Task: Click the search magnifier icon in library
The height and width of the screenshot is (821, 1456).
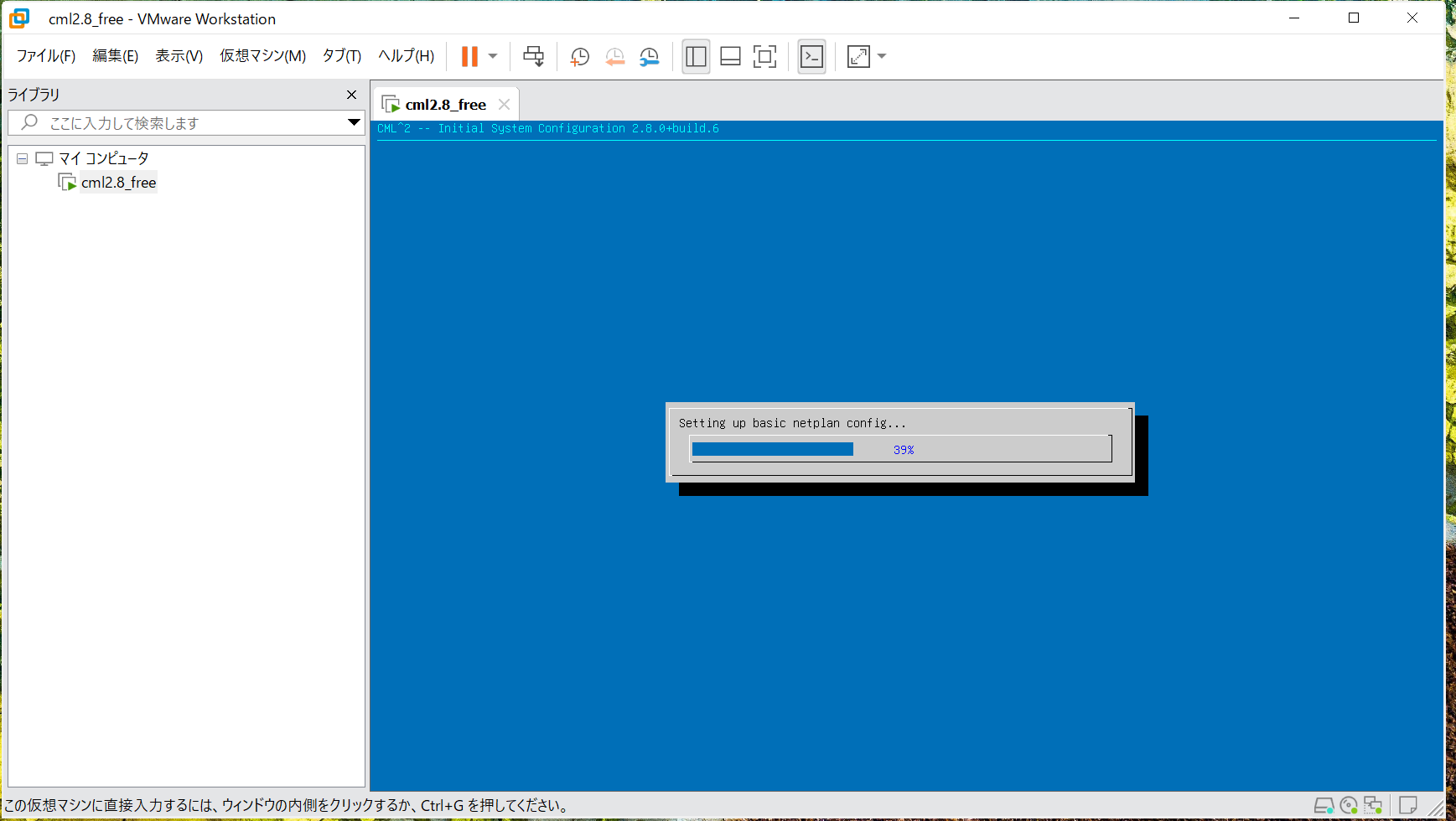Action: pos(29,122)
